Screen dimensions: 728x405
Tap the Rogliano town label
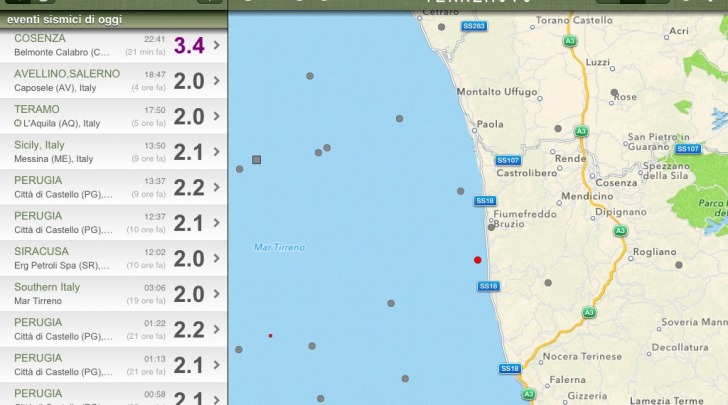(x=655, y=252)
